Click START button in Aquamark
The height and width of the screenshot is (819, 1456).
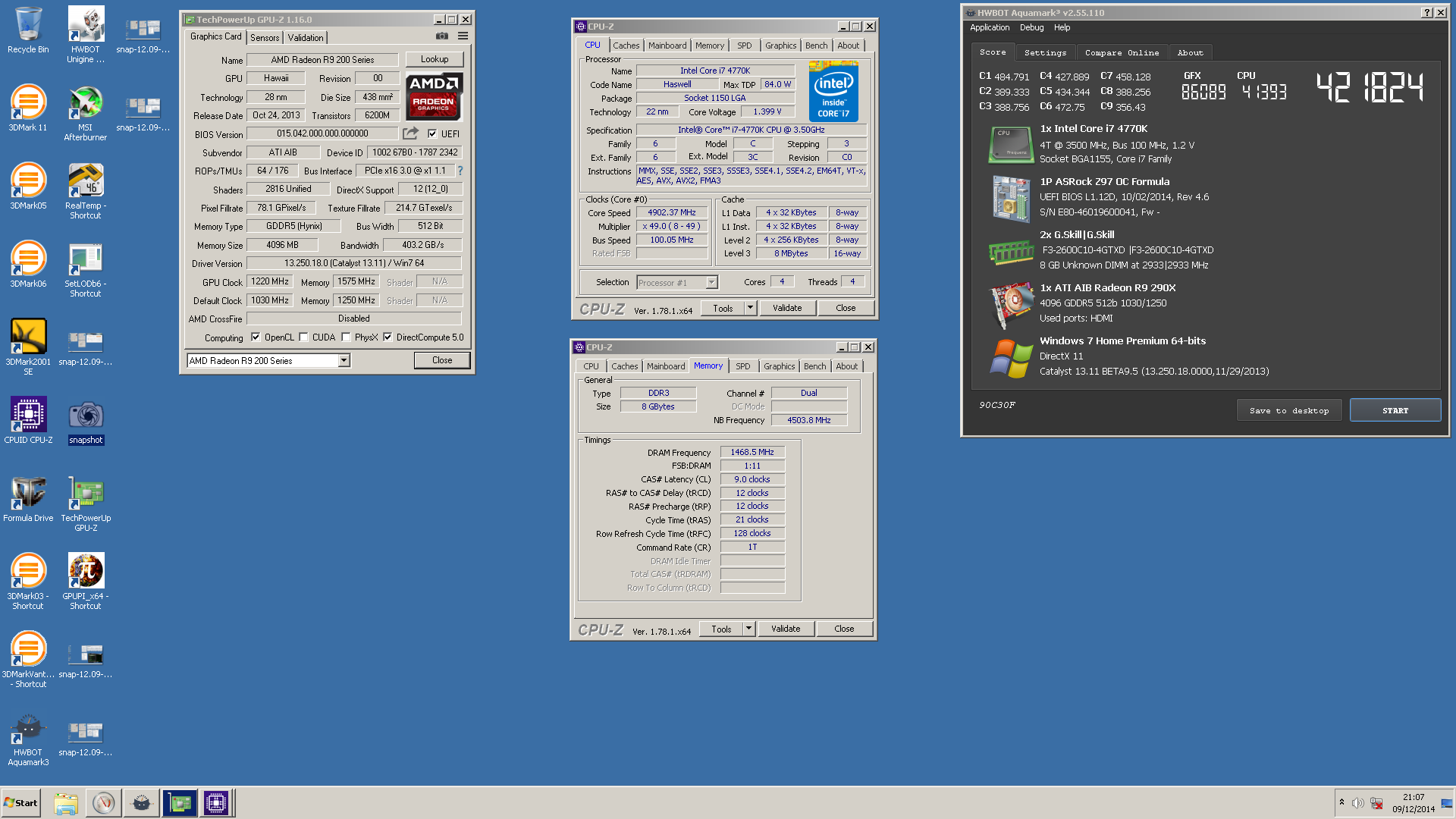(1395, 410)
